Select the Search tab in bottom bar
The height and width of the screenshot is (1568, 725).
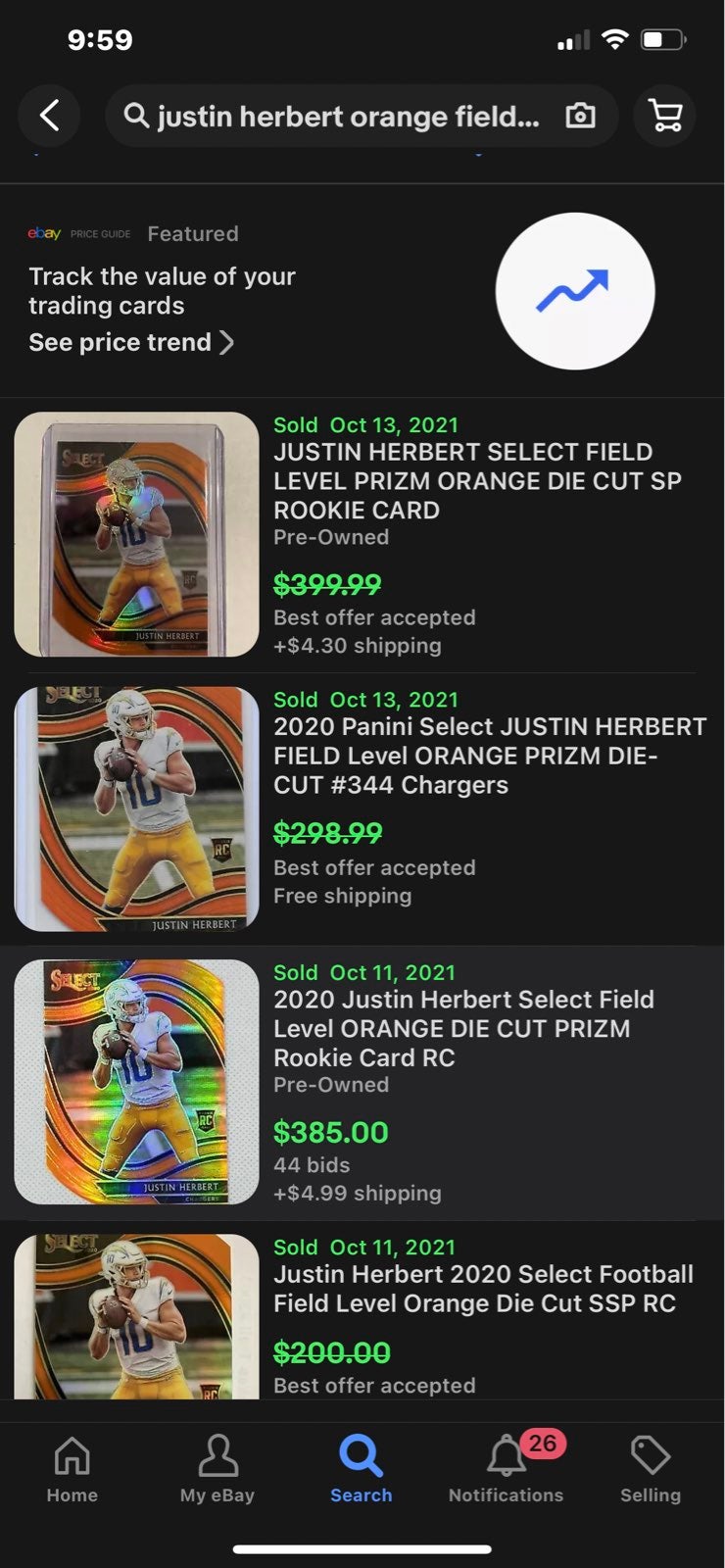tap(361, 1467)
